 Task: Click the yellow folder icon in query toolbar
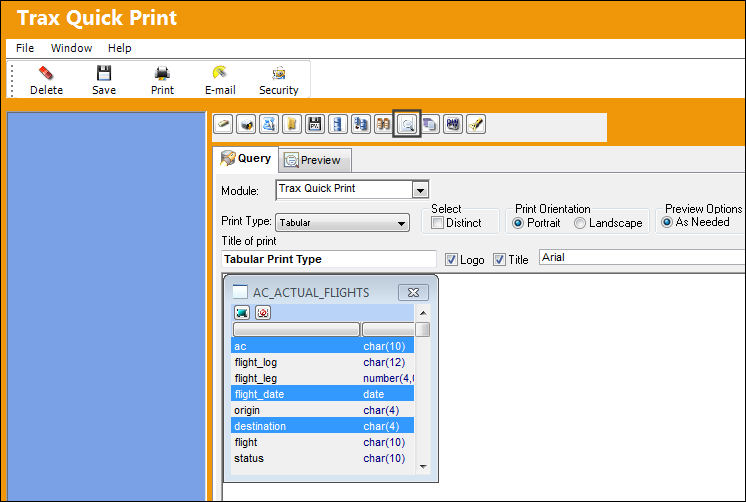[x=292, y=125]
